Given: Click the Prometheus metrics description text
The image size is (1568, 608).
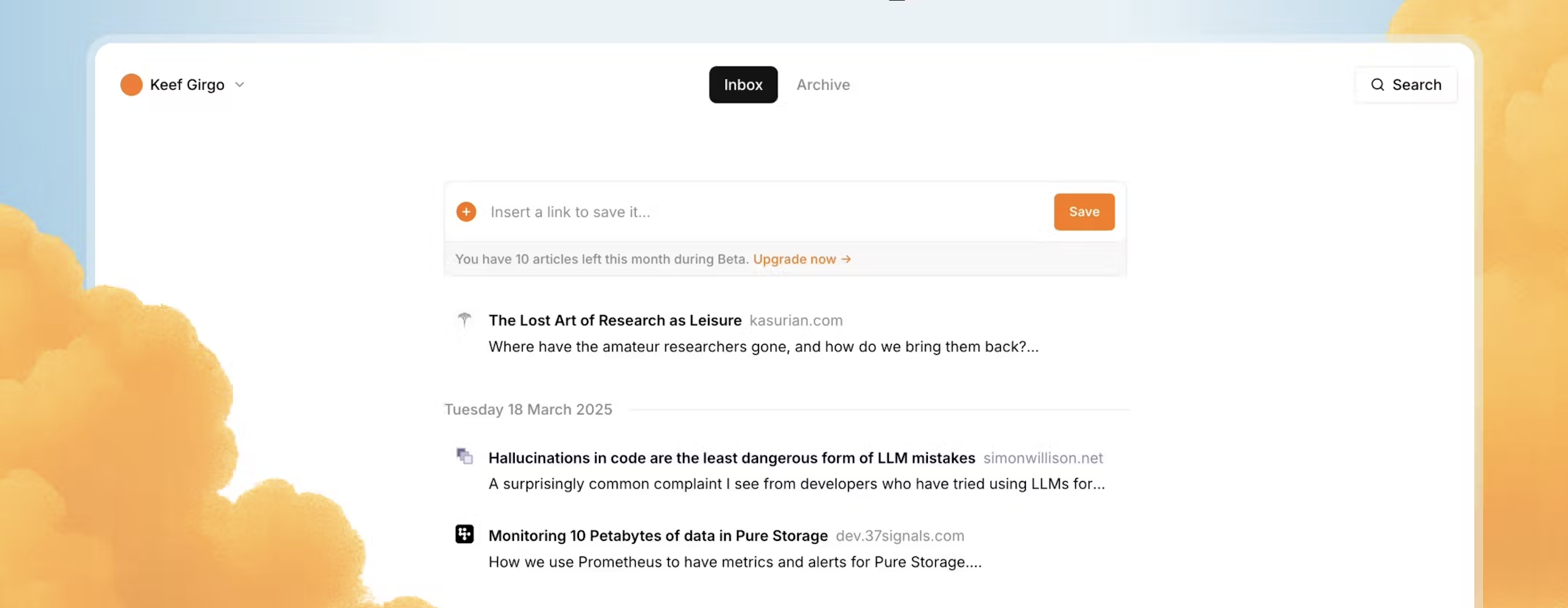Looking at the screenshot, I should click(x=735, y=562).
